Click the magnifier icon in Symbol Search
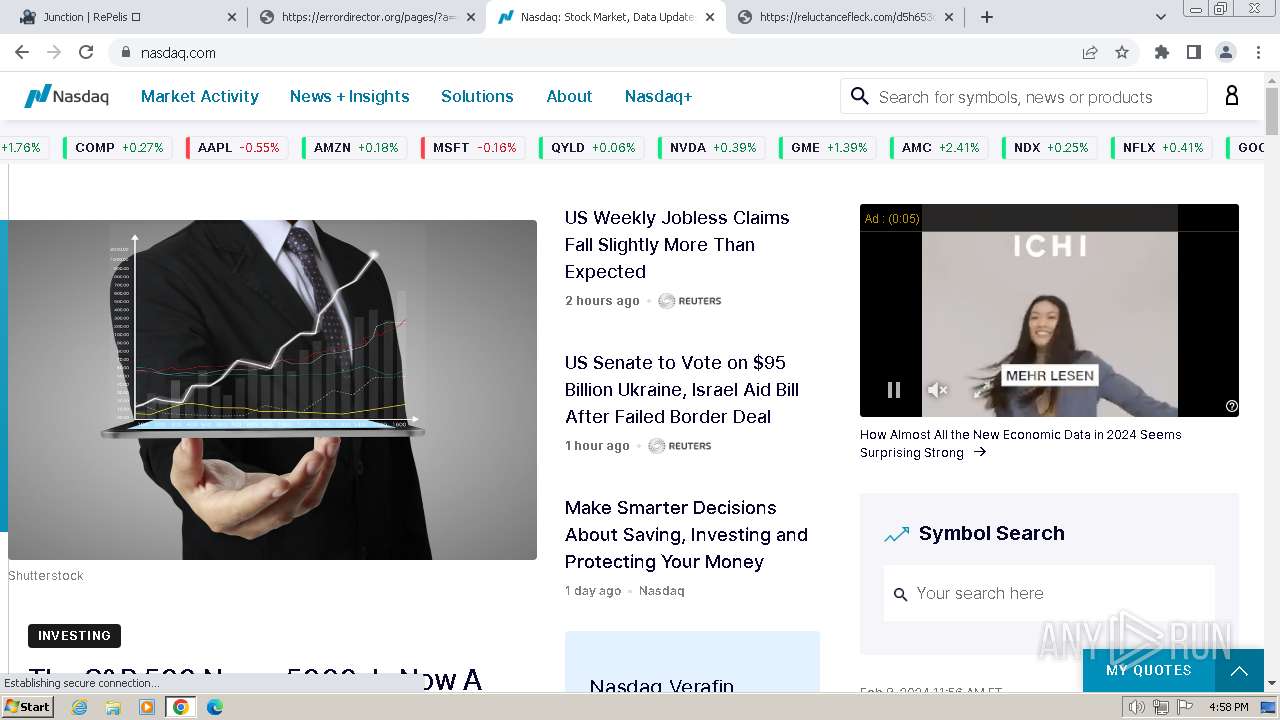Image resolution: width=1280 pixels, height=720 pixels. coord(900,594)
